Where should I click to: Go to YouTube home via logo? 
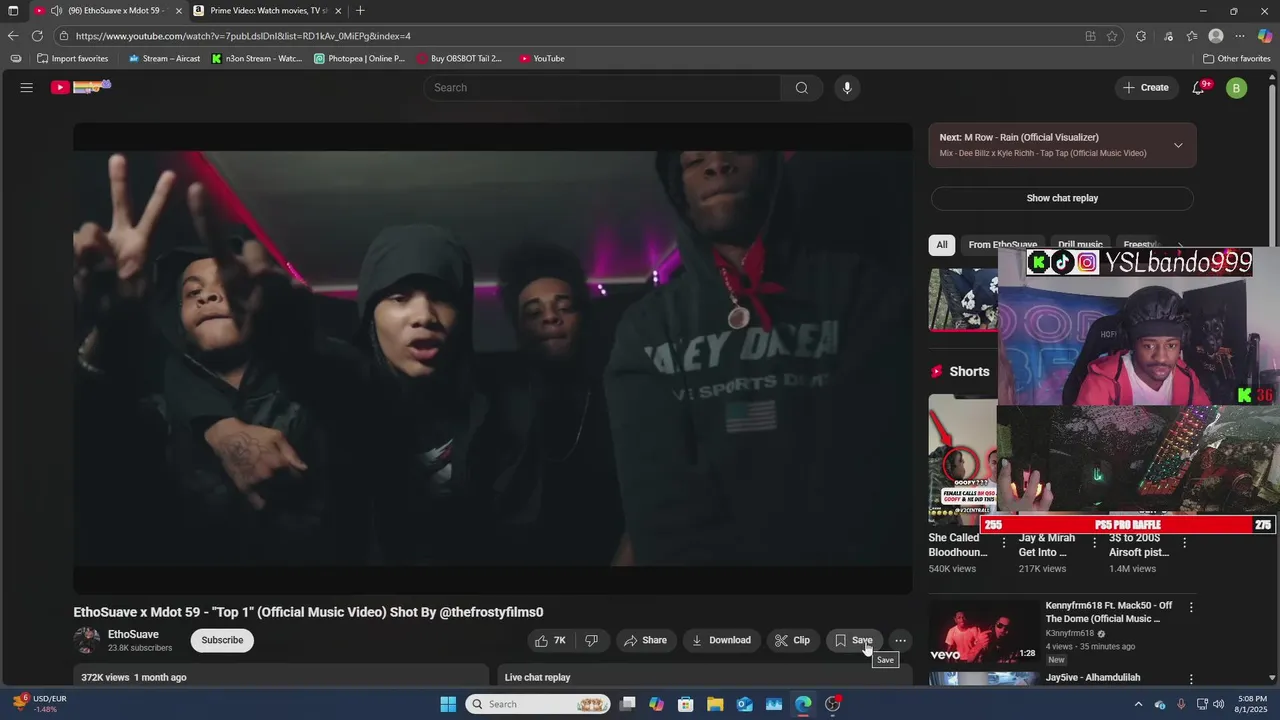(80, 87)
